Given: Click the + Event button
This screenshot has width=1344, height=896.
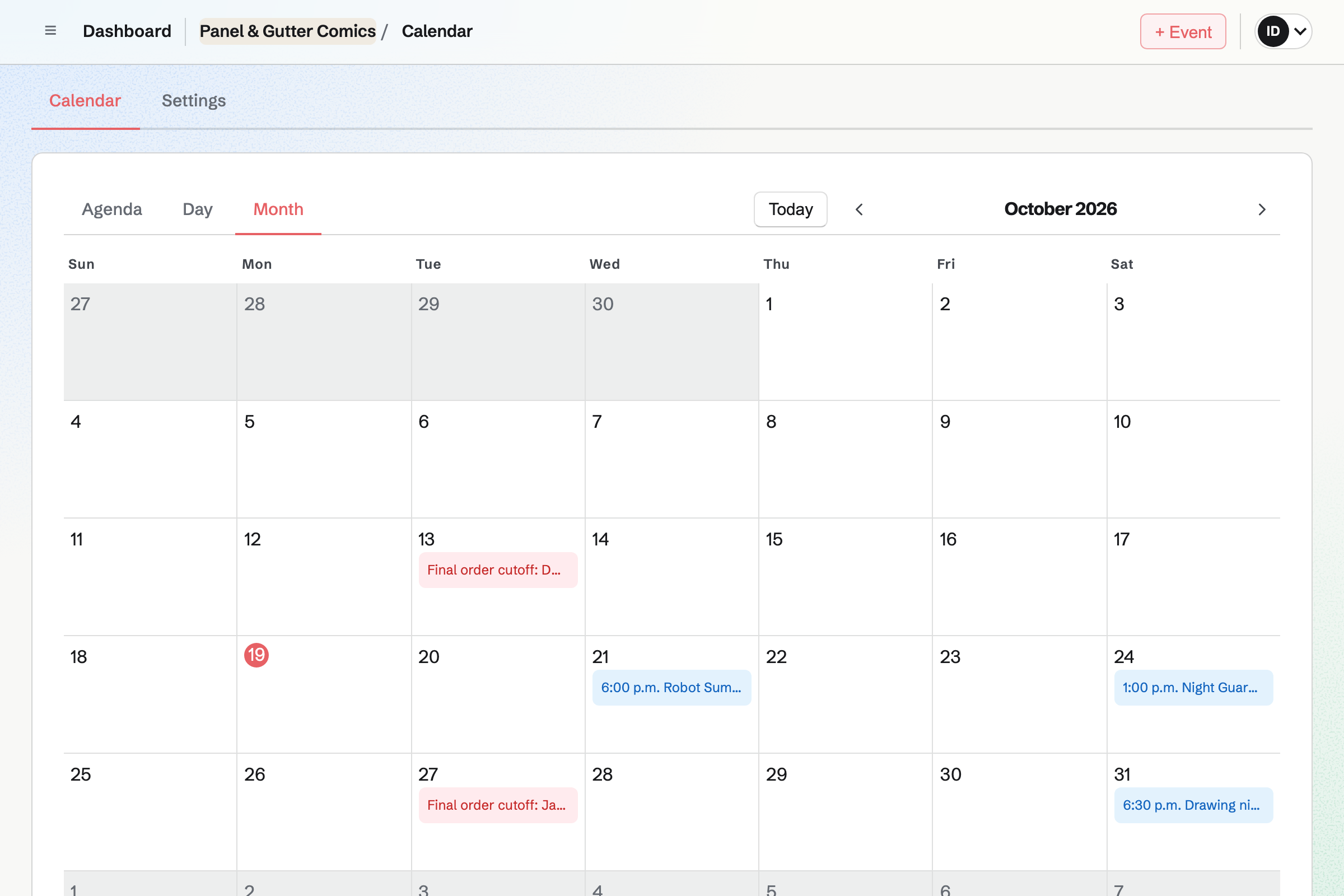Looking at the screenshot, I should click(x=1183, y=31).
